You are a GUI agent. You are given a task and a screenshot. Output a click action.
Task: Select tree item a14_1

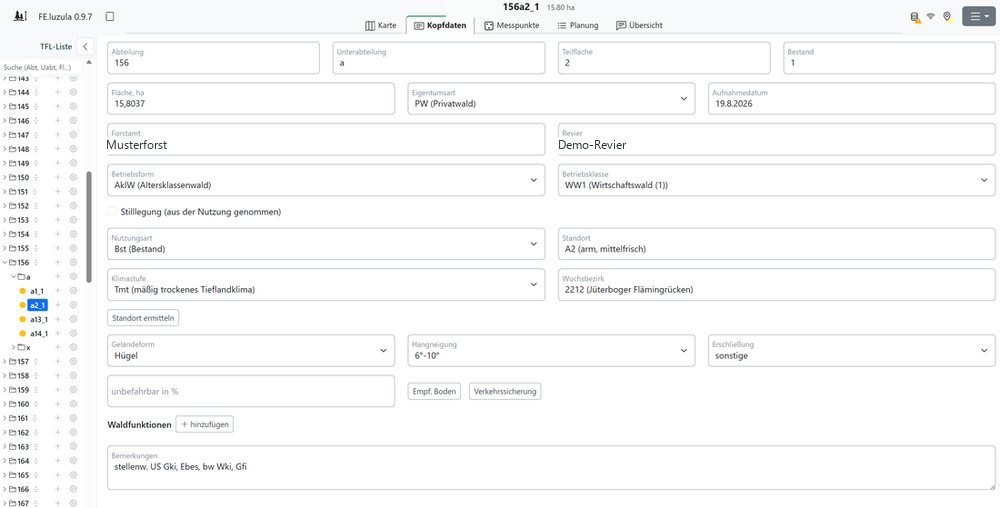39,333
